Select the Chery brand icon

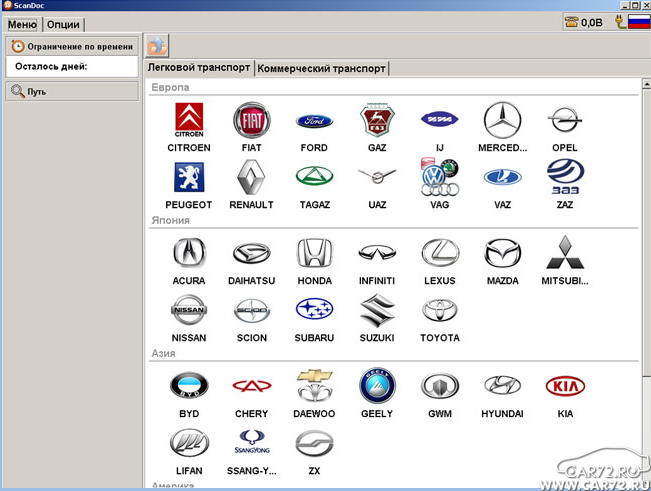[x=252, y=386]
